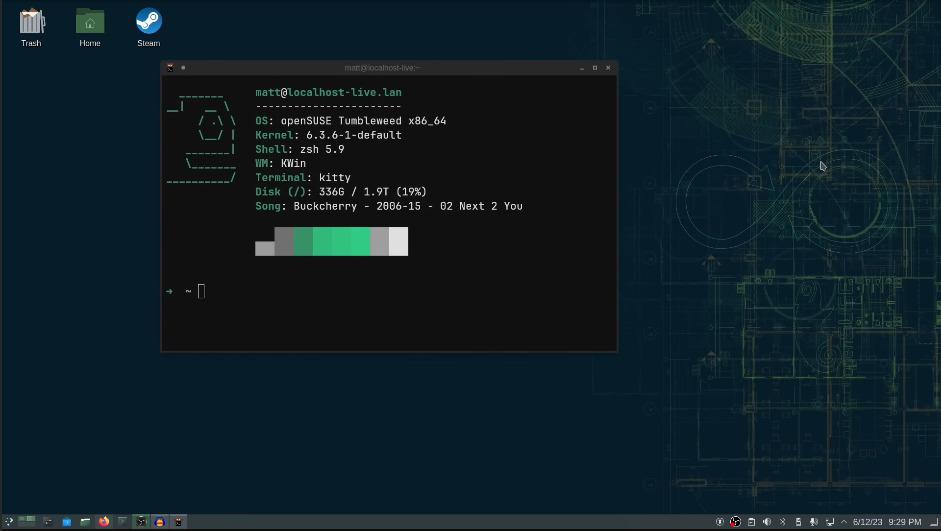Screen dimensions: 941x531
Task: Open the microphone tray icon
Action: click(x=814, y=522)
